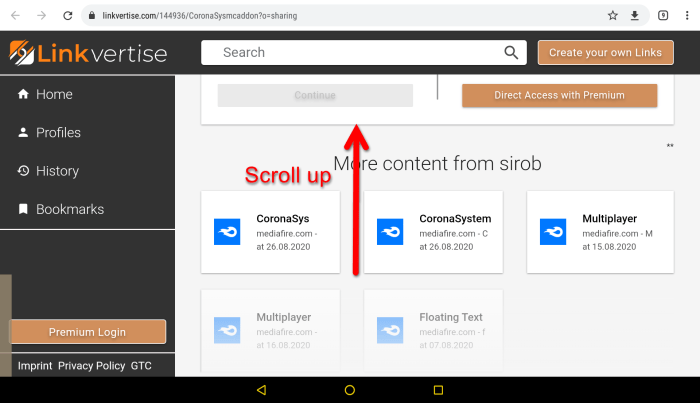This screenshot has width=700, height=403.
Task: Click the heading 'More content from sirob'
Action: pos(438,163)
